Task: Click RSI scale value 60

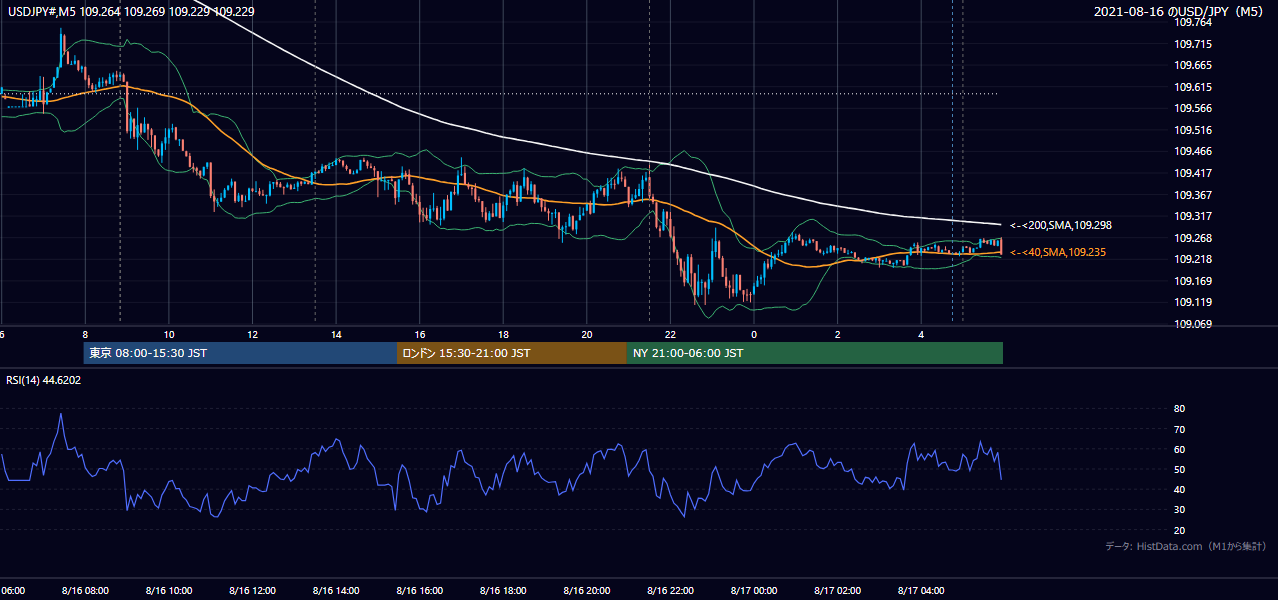Action: tap(1179, 449)
